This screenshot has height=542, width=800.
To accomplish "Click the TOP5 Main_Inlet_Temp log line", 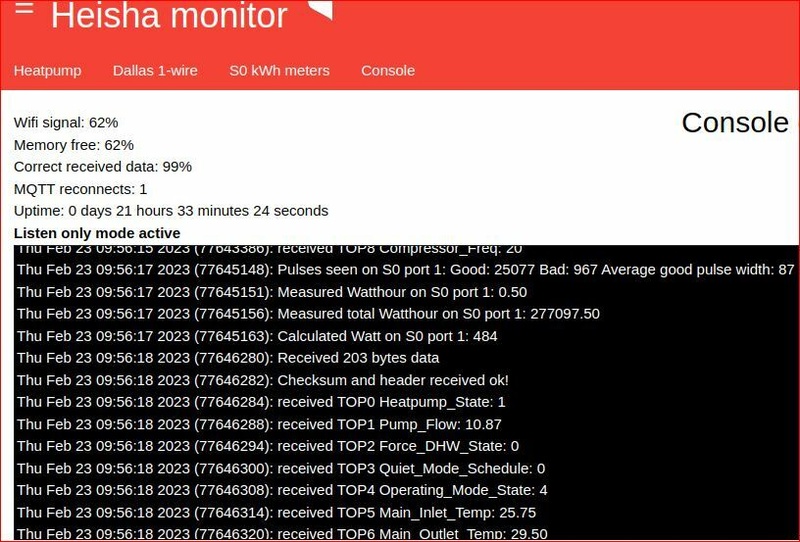I will tap(277, 513).
